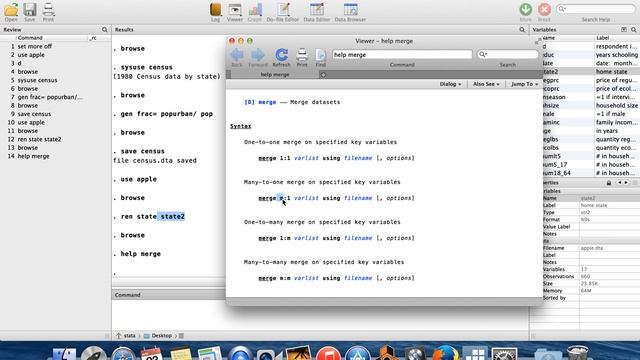Click the Properties previous-variable arrow
640x360 pixels.
point(620,183)
